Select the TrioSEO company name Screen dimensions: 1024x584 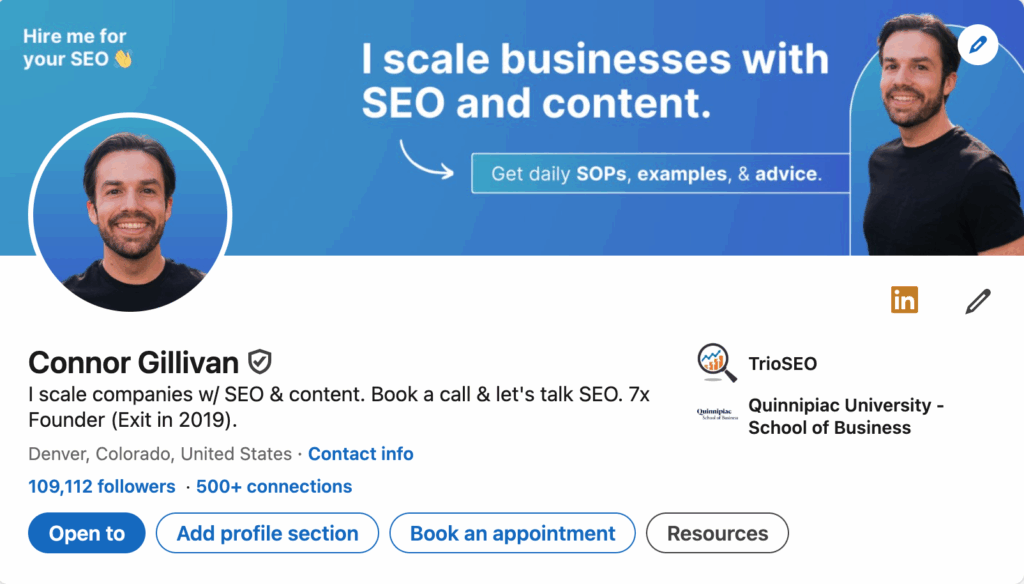coord(782,363)
